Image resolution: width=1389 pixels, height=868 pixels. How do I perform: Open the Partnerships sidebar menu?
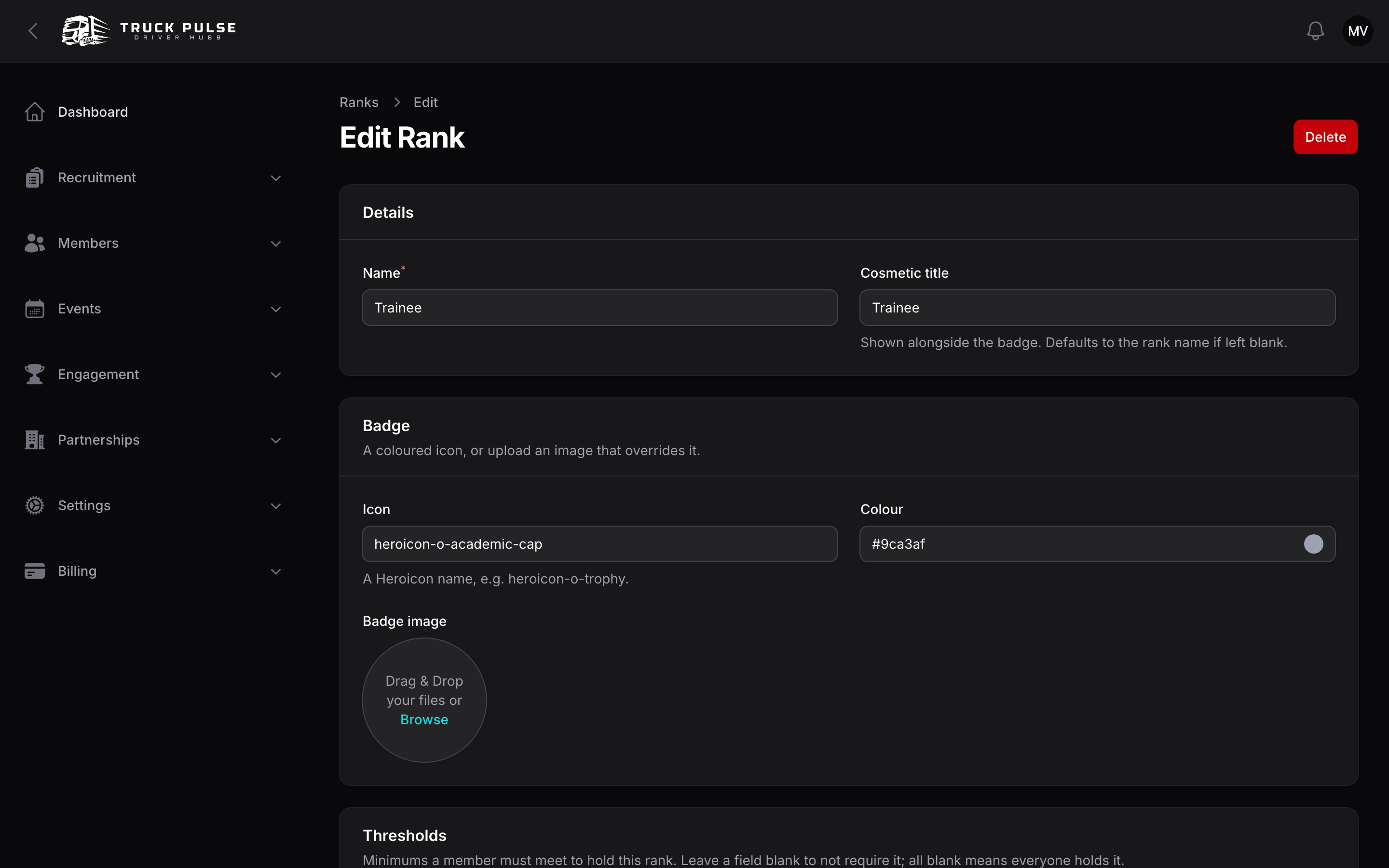click(99, 440)
